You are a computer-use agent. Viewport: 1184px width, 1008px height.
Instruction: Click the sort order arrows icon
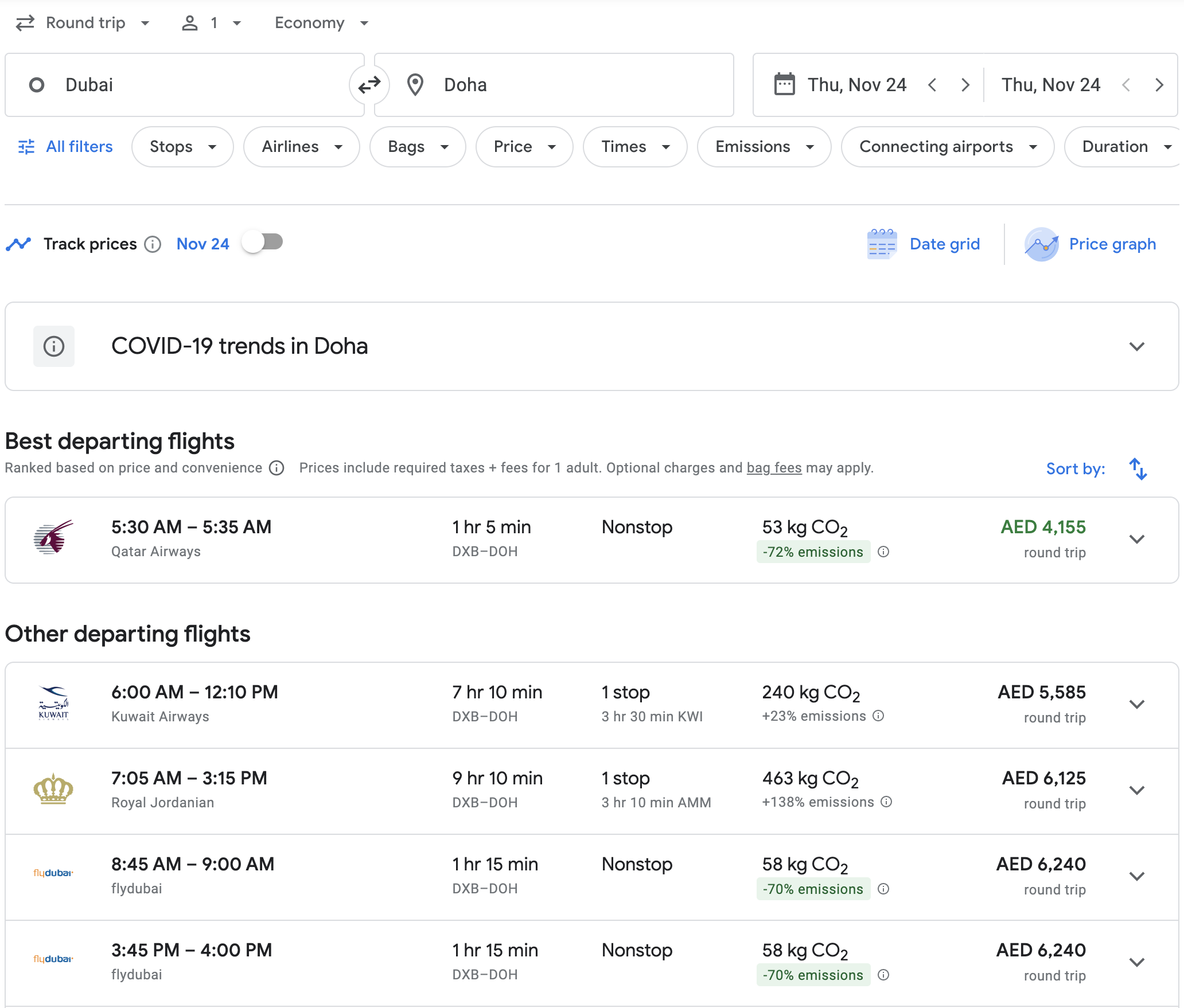coord(1138,468)
